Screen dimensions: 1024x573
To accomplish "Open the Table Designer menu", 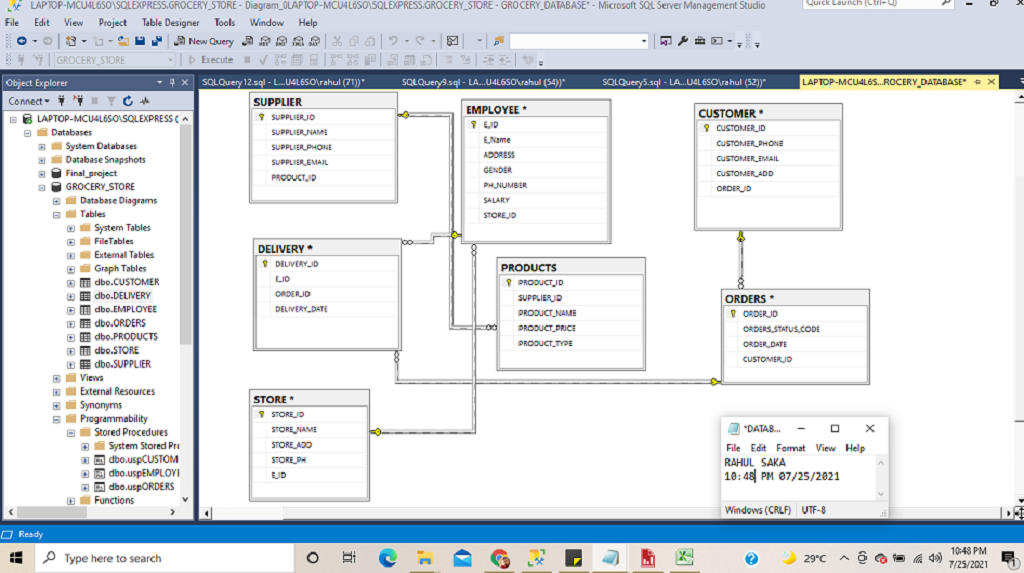I will (x=170, y=22).
